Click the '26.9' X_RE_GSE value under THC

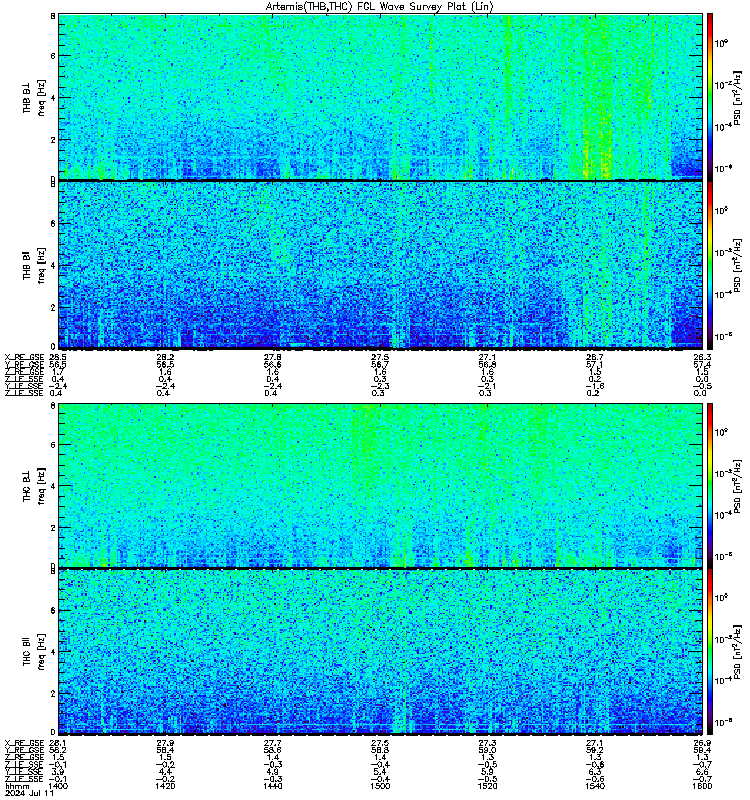(702, 743)
